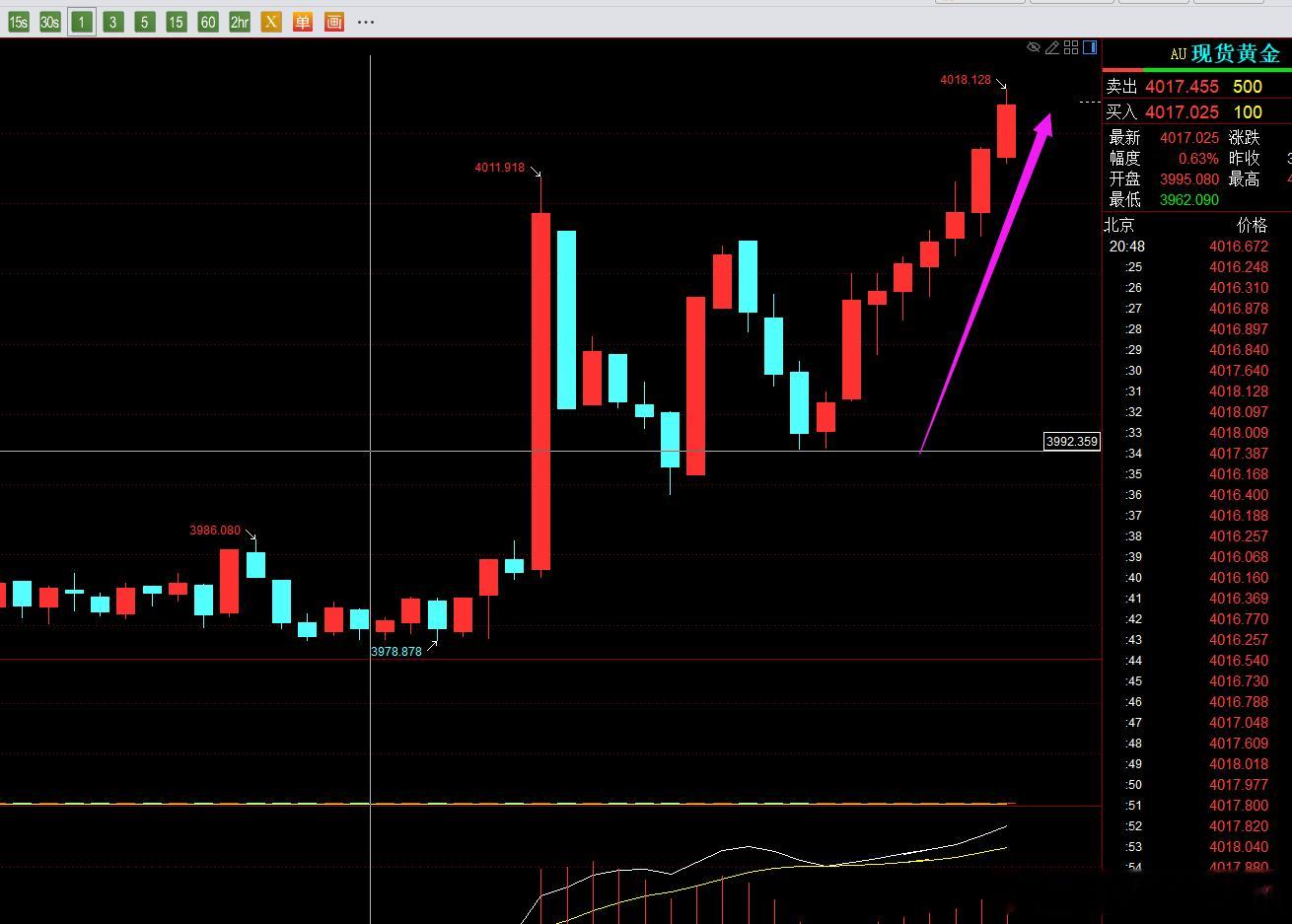Image resolution: width=1292 pixels, height=924 pixels.
Task: Click the 开盘 open price 3995.080
Action: click(x=1189, y=179)
